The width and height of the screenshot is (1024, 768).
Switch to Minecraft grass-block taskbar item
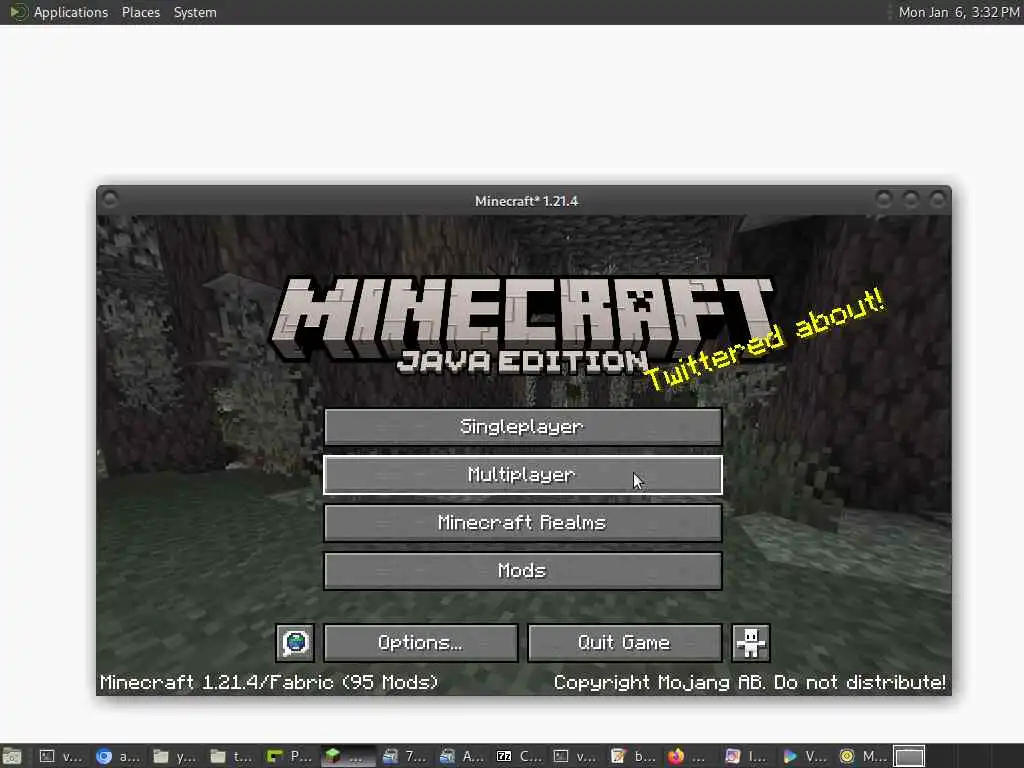(347, 756)
